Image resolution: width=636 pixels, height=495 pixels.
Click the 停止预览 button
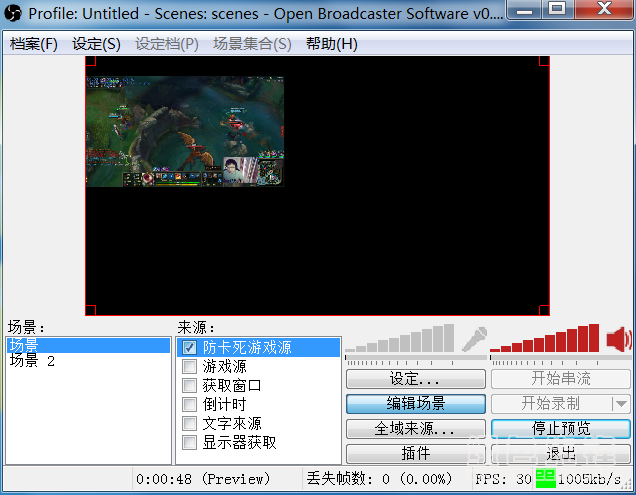[x=561, y=428]
